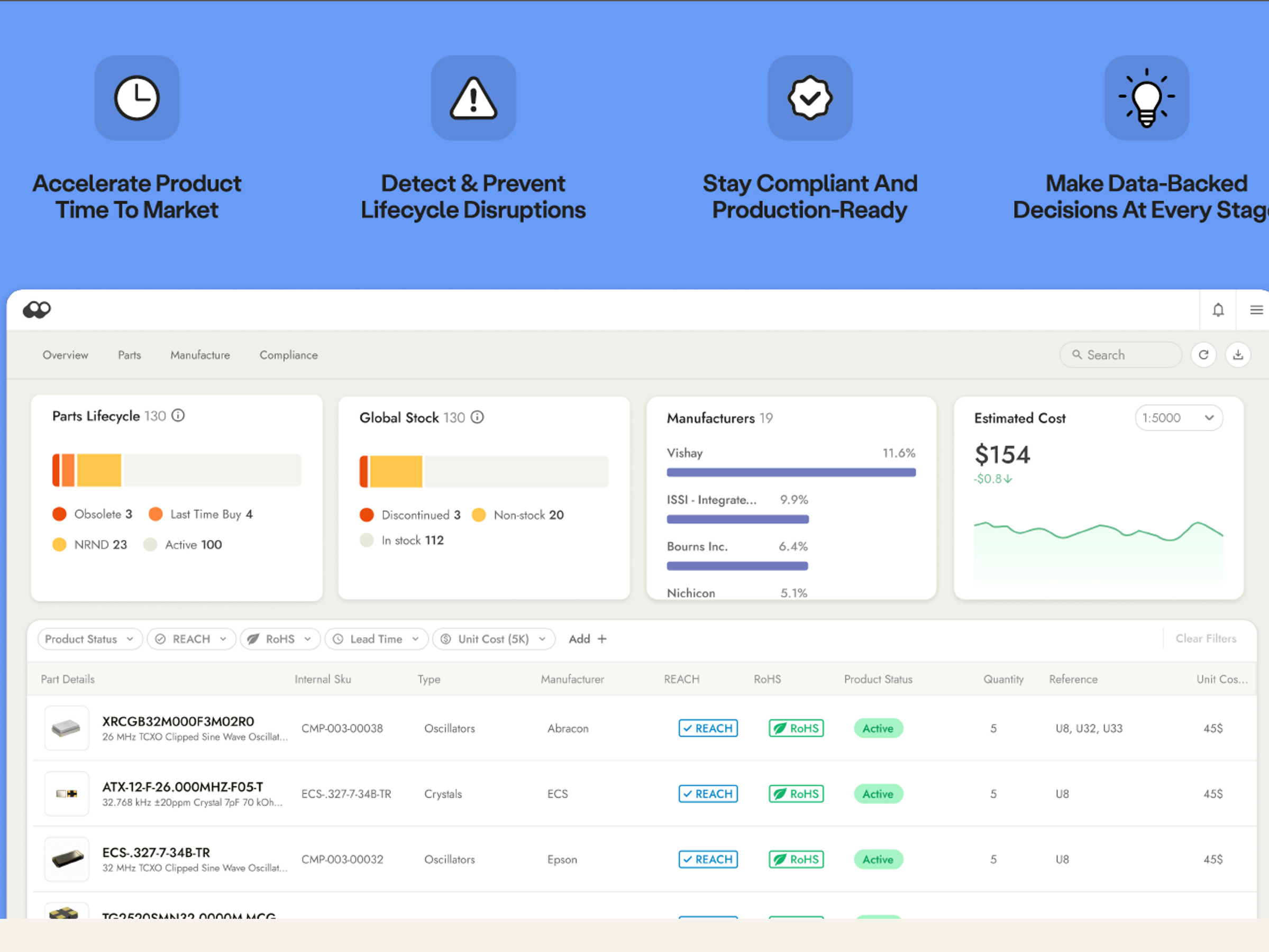
Task: Click the Active status in ECS-.327-7-34B-TR row
Action: (x=878, y=859)
